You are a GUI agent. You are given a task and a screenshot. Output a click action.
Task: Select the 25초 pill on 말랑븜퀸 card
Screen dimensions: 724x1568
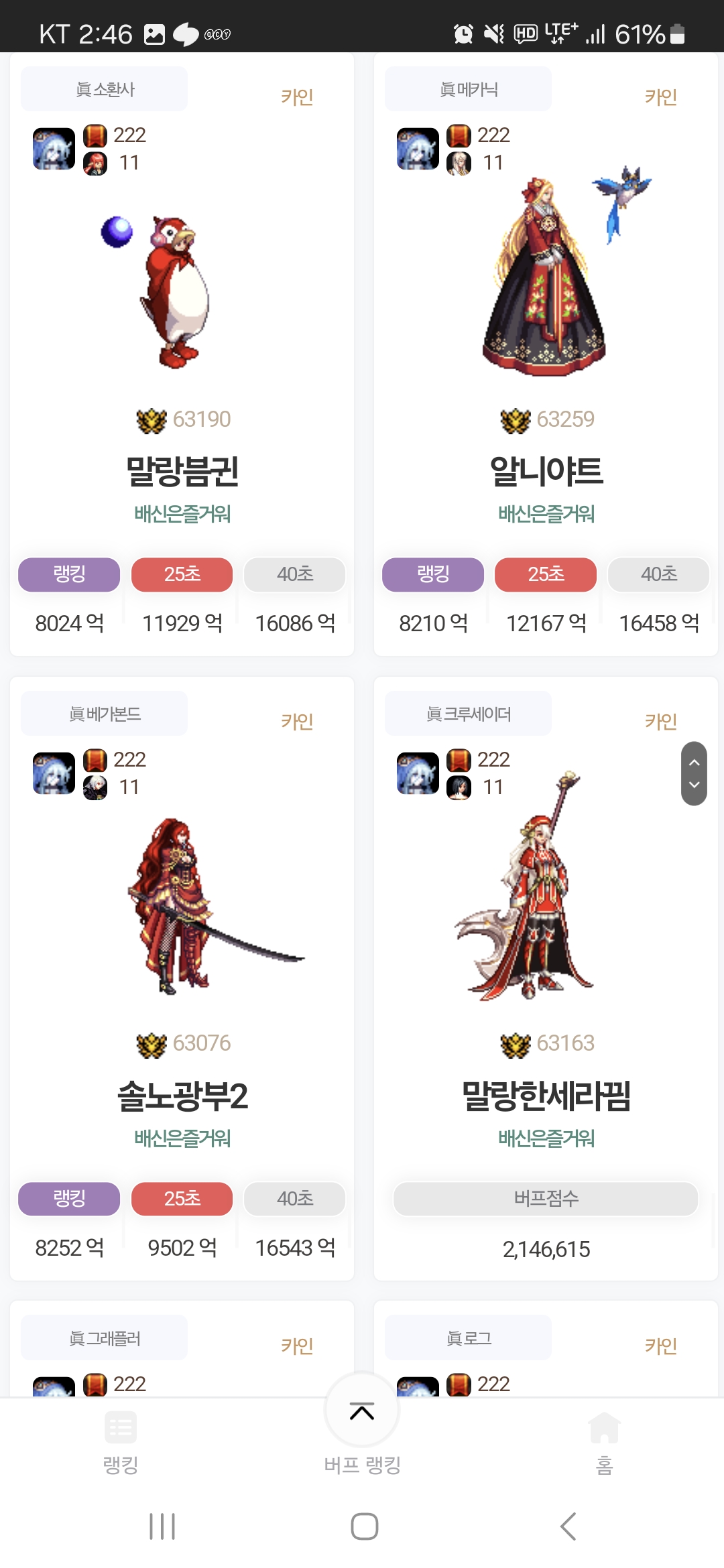click(x=182, y=574)
